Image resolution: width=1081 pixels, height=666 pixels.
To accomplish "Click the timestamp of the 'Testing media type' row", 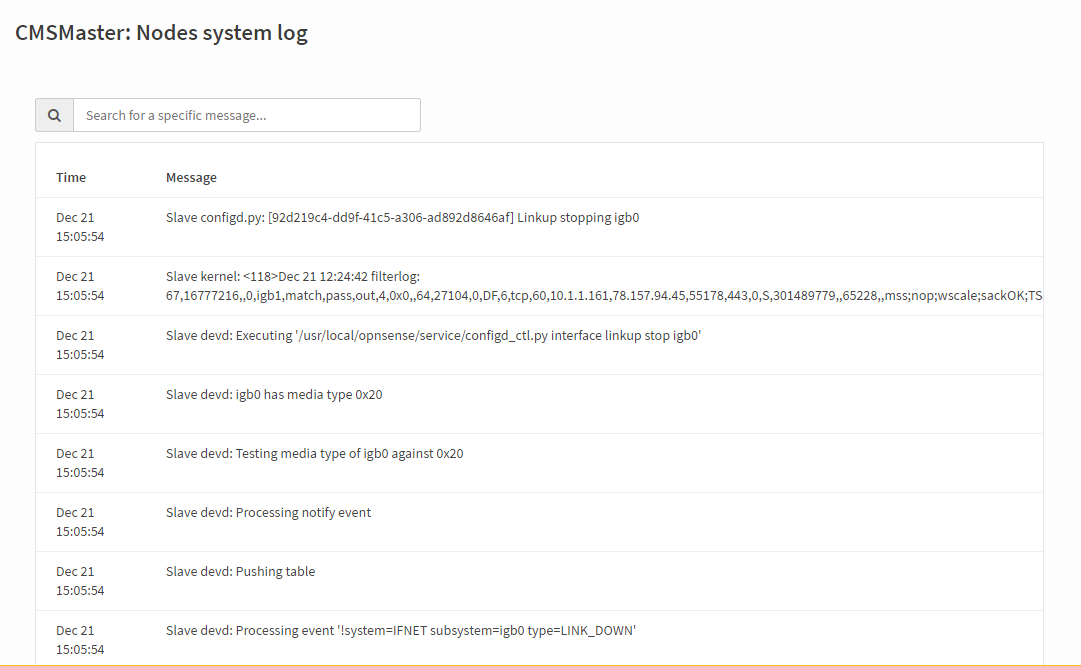I will pyautogui.click(x=80, y=463).
